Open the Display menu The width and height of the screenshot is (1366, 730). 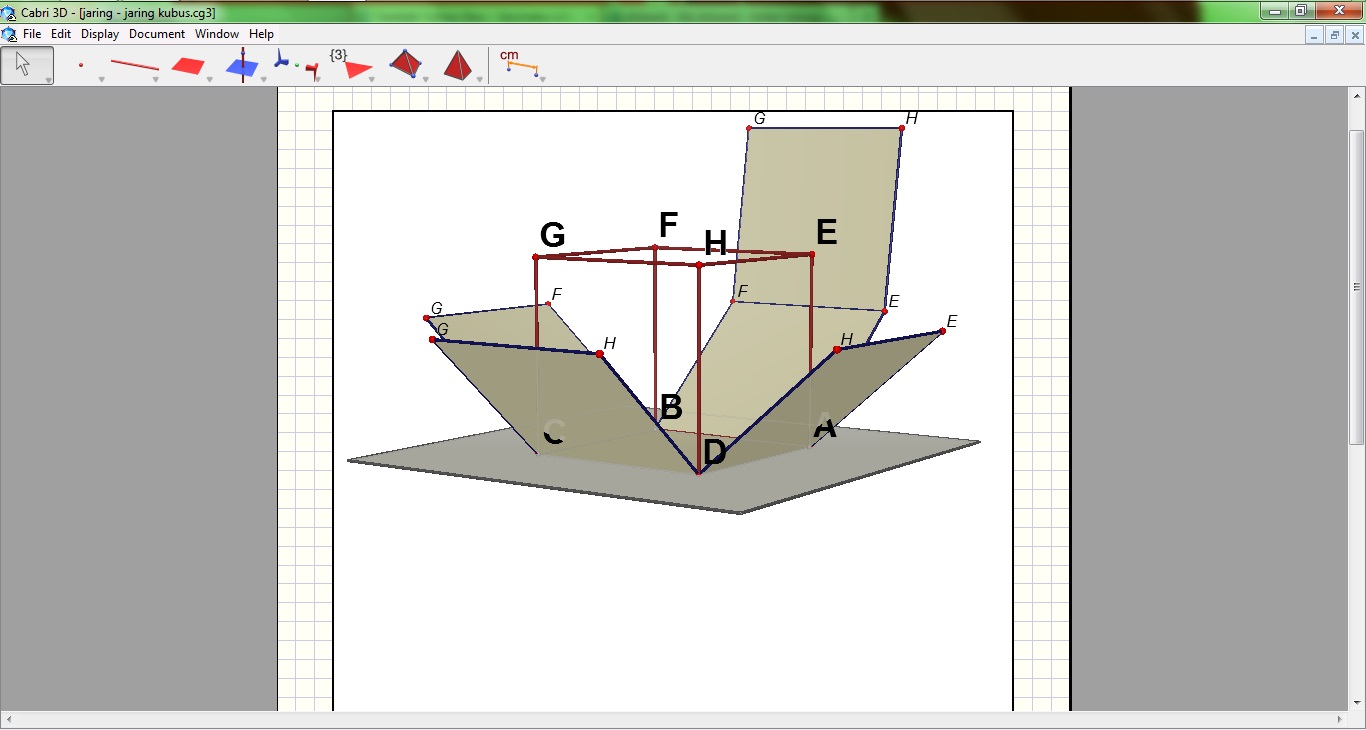(x=99, y=33)
